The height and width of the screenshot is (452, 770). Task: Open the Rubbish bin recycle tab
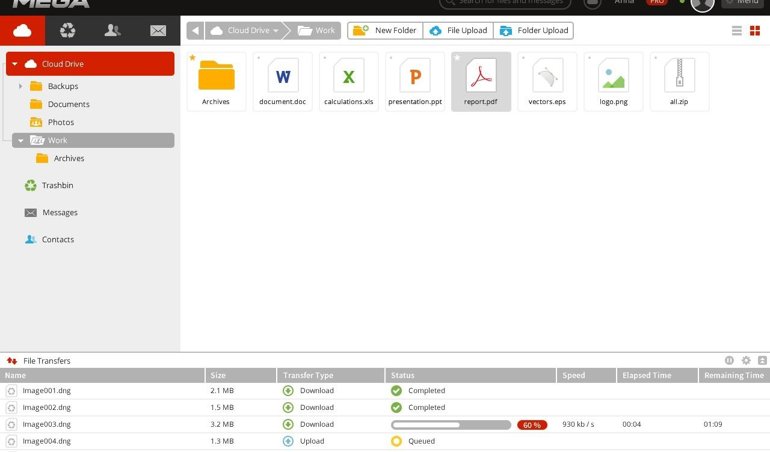pos(68,30)
